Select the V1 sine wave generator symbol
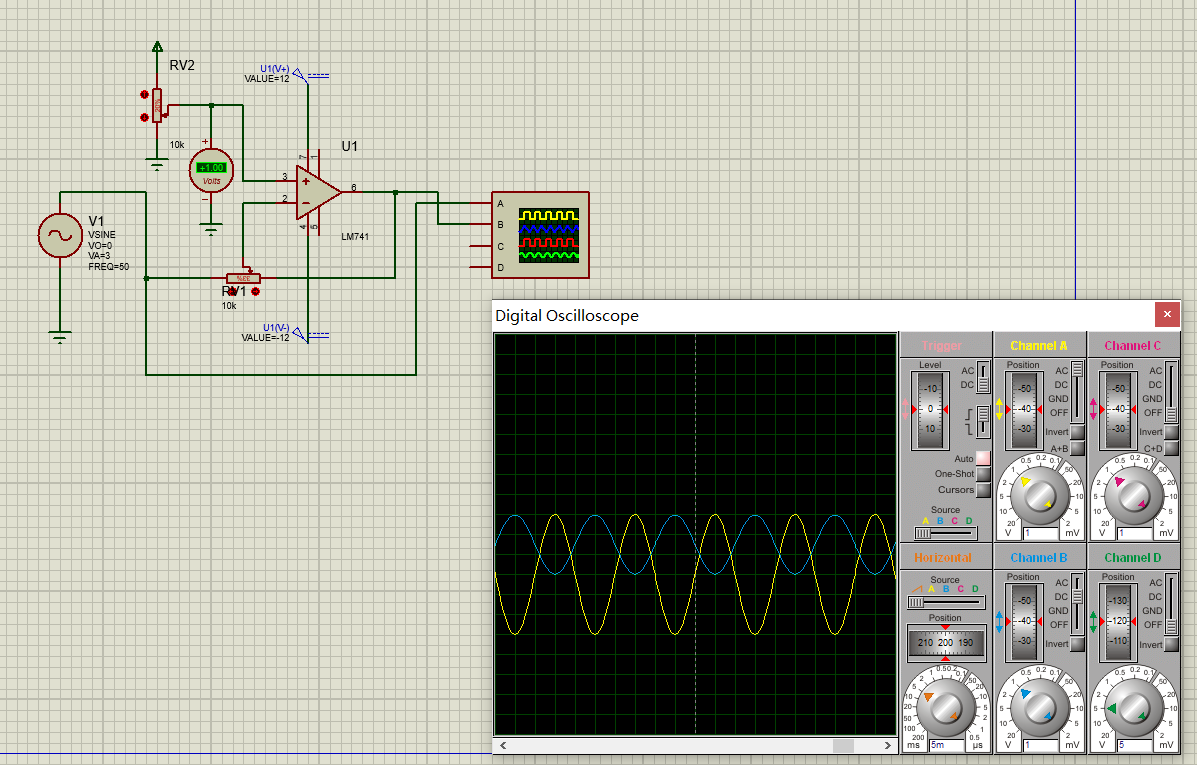1197x765 pixels. click(60, 235)
